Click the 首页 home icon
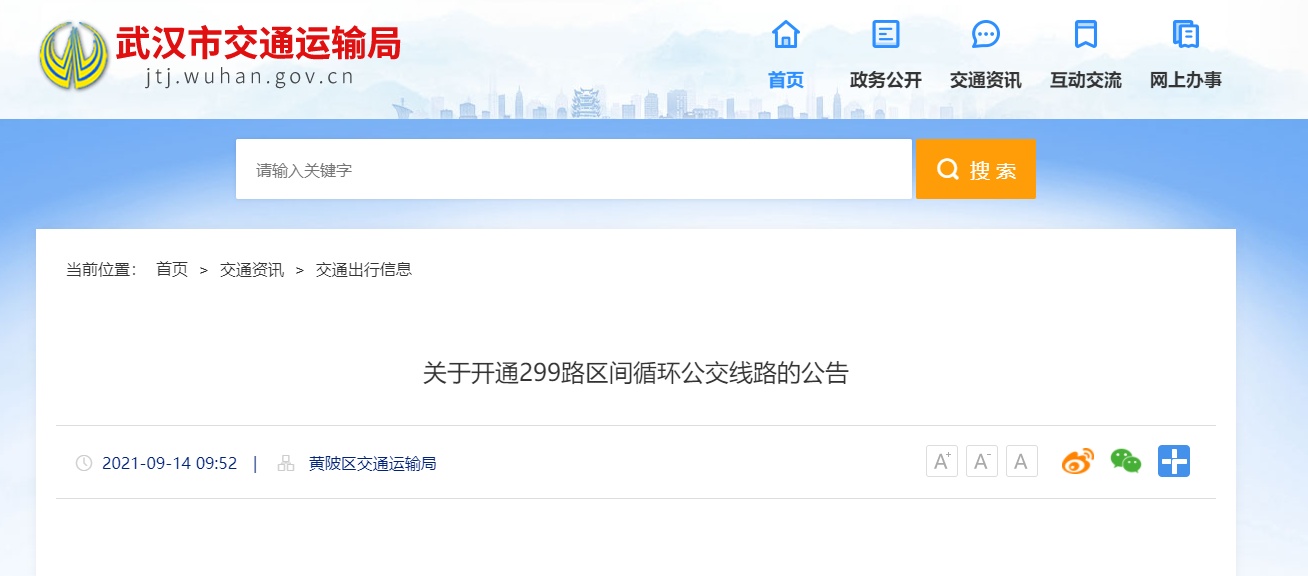The width and height of the screenshot is (1308, 576). [x=786, y=34]
